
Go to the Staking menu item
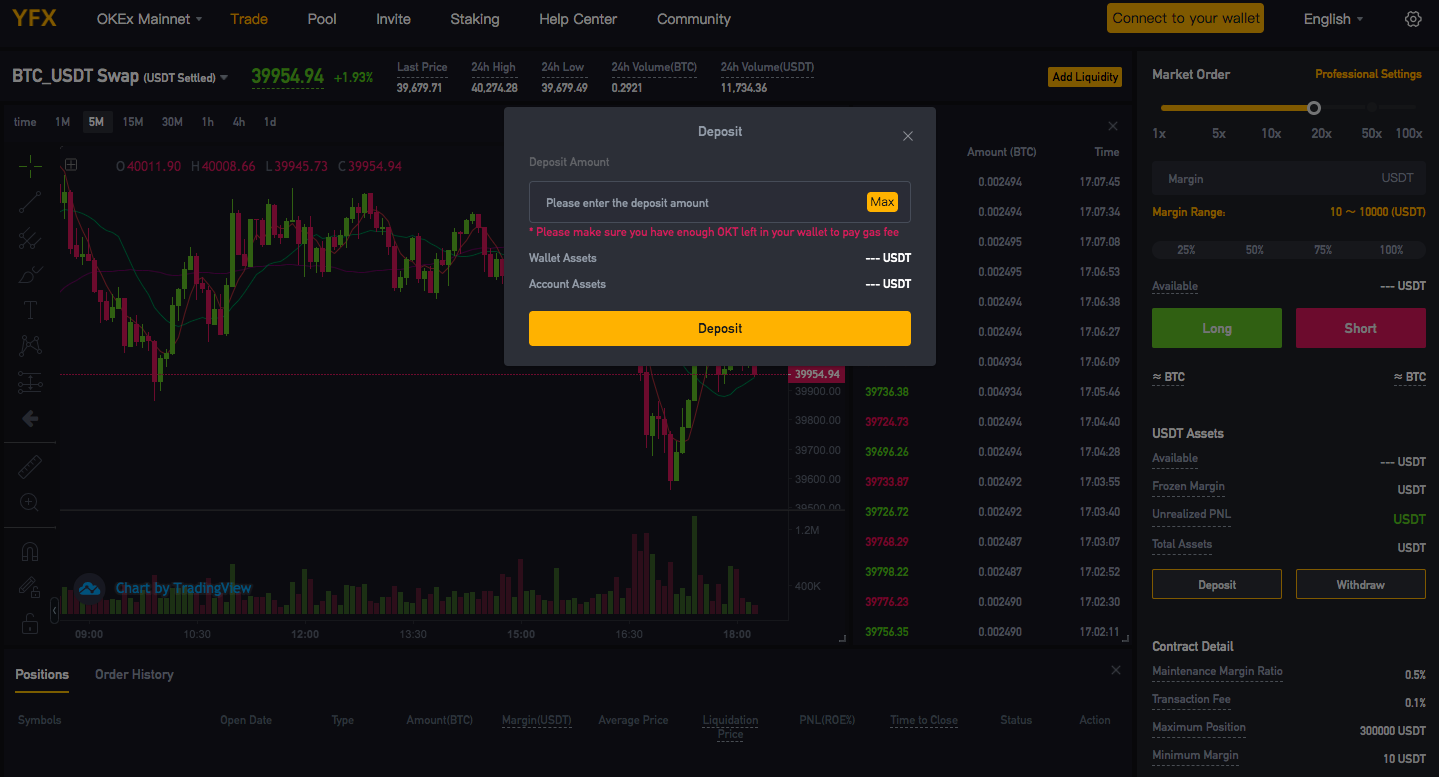474,19
